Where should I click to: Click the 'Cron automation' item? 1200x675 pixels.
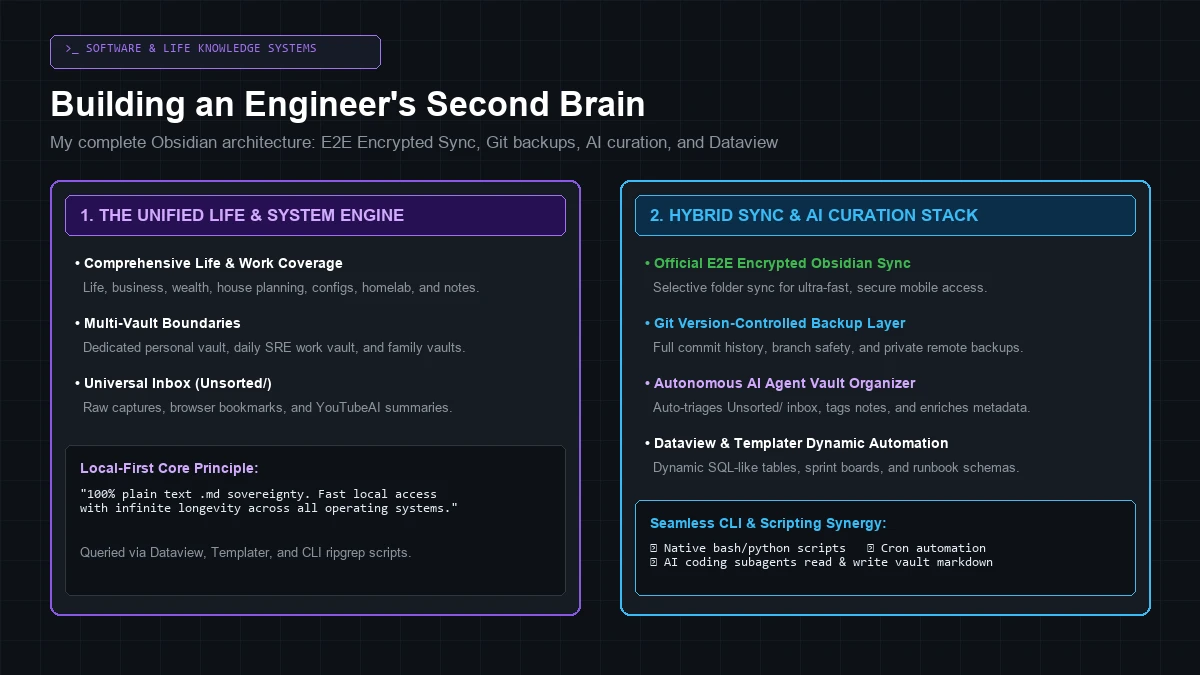pos(926,548)
